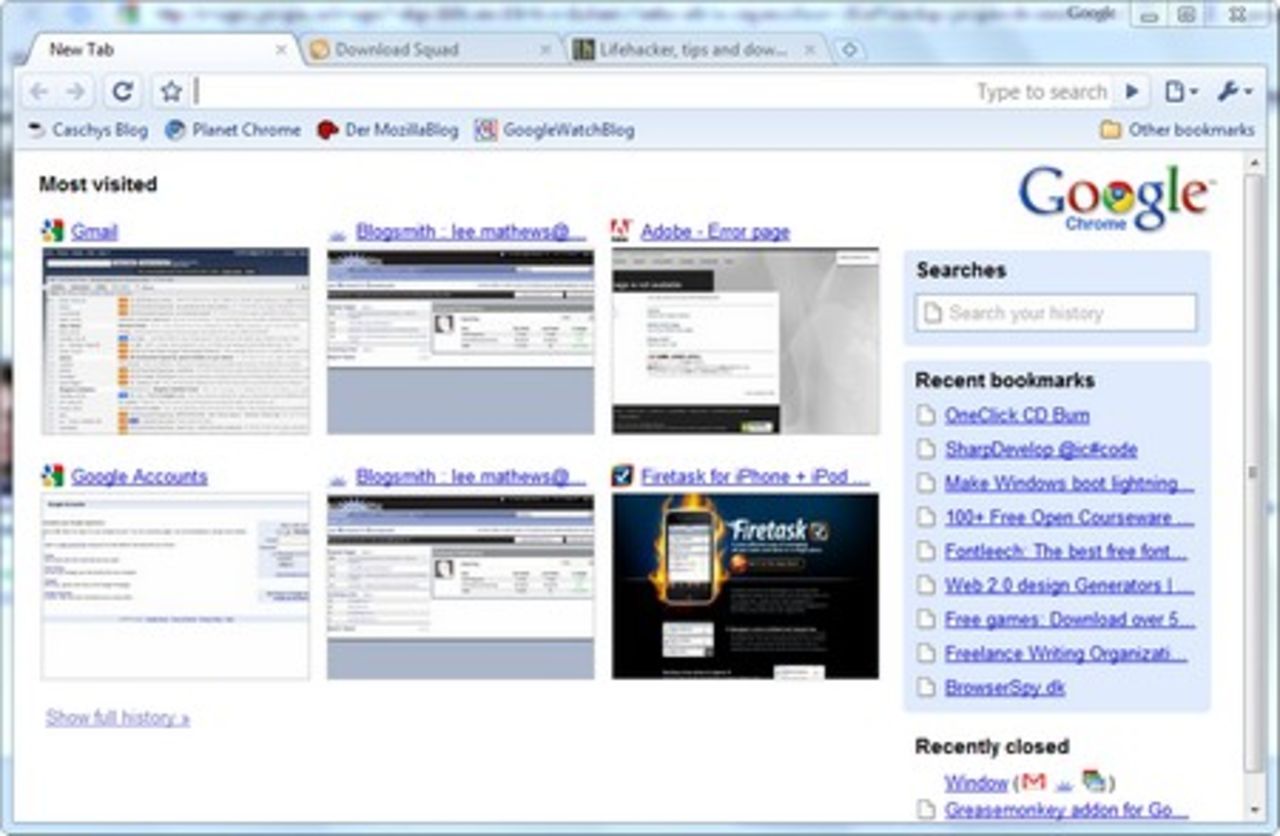
Task: Open OneClick CD Burn bookmark
Action: (1016, 415)
